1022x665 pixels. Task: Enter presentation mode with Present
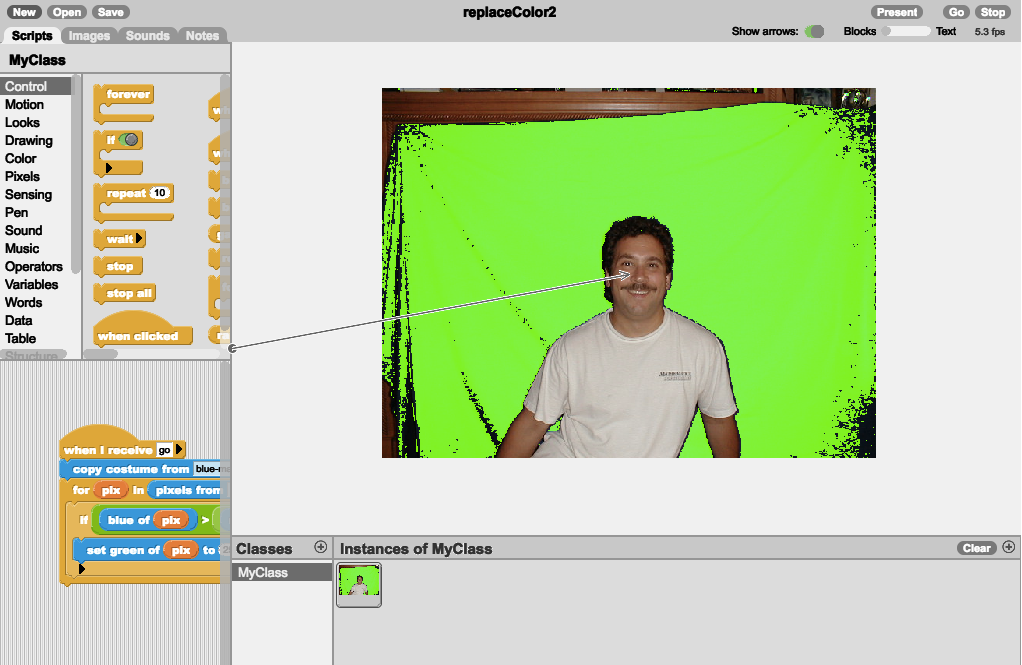[897, 12]
